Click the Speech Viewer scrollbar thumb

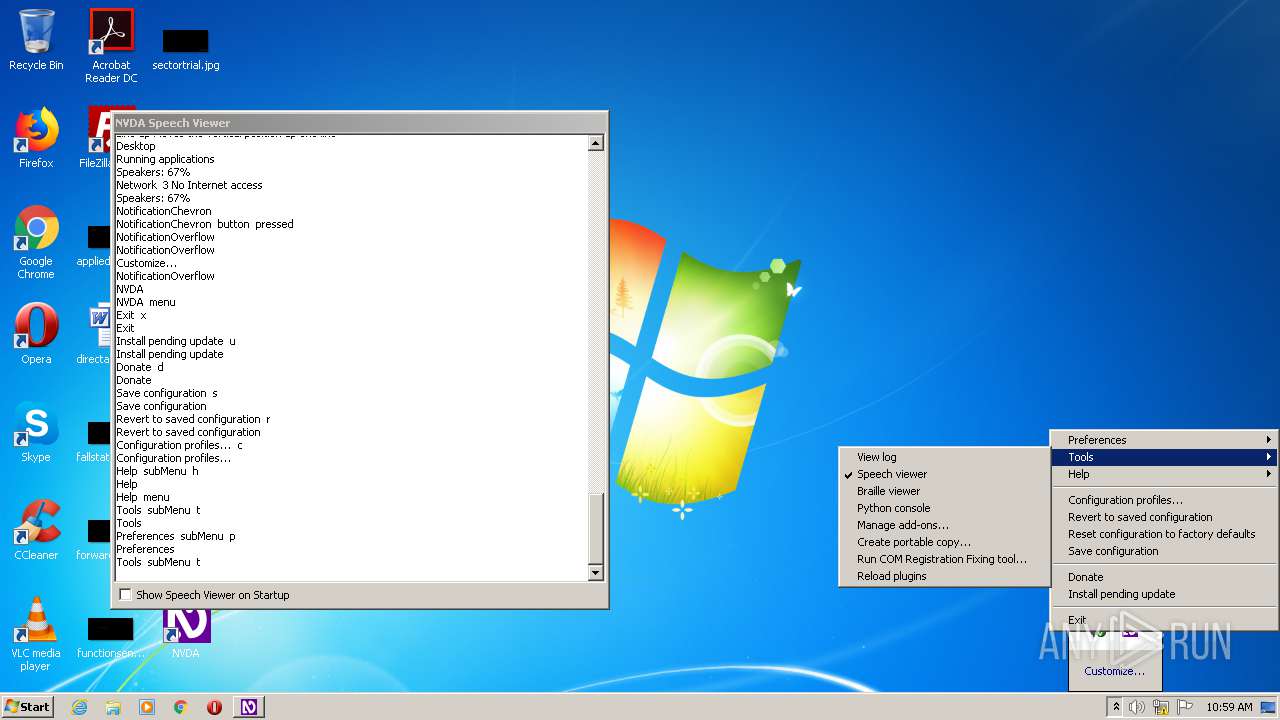point(596,528)
